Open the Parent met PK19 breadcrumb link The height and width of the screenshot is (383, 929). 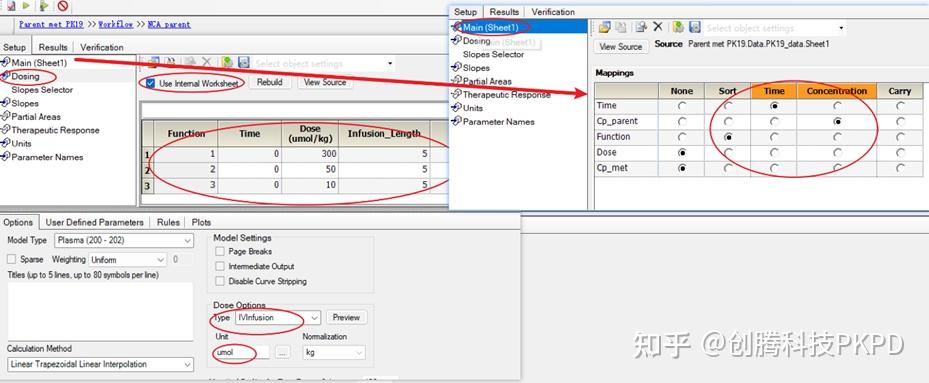(x=51, y=24)
